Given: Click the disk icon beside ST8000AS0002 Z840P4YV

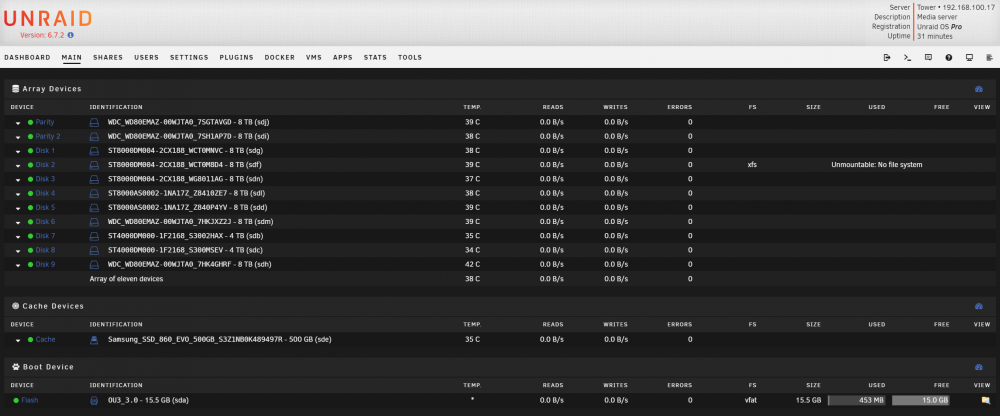Looking at the screenshot, I should click(x=94, y=207).
